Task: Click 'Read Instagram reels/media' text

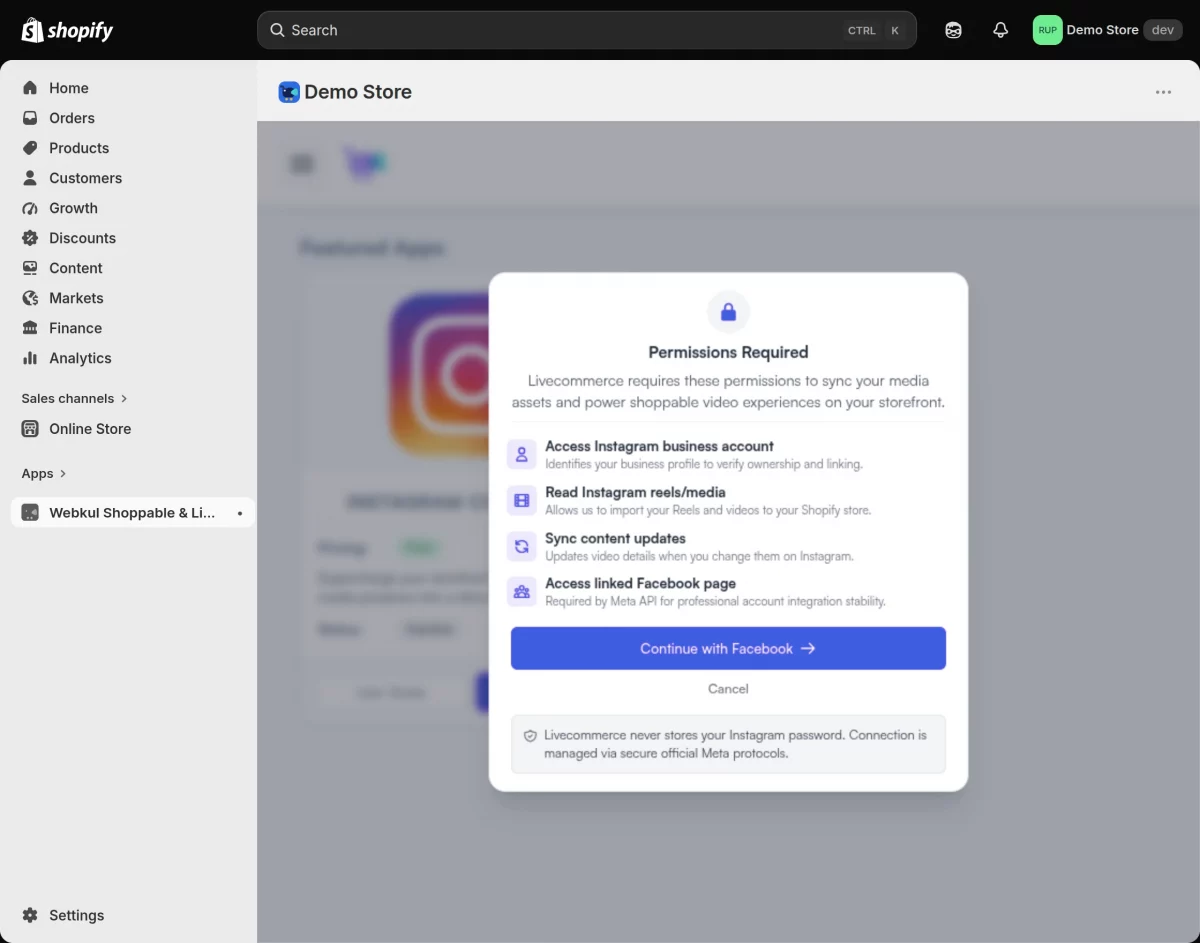Action: pyautogui.click(x=635, y=492)
